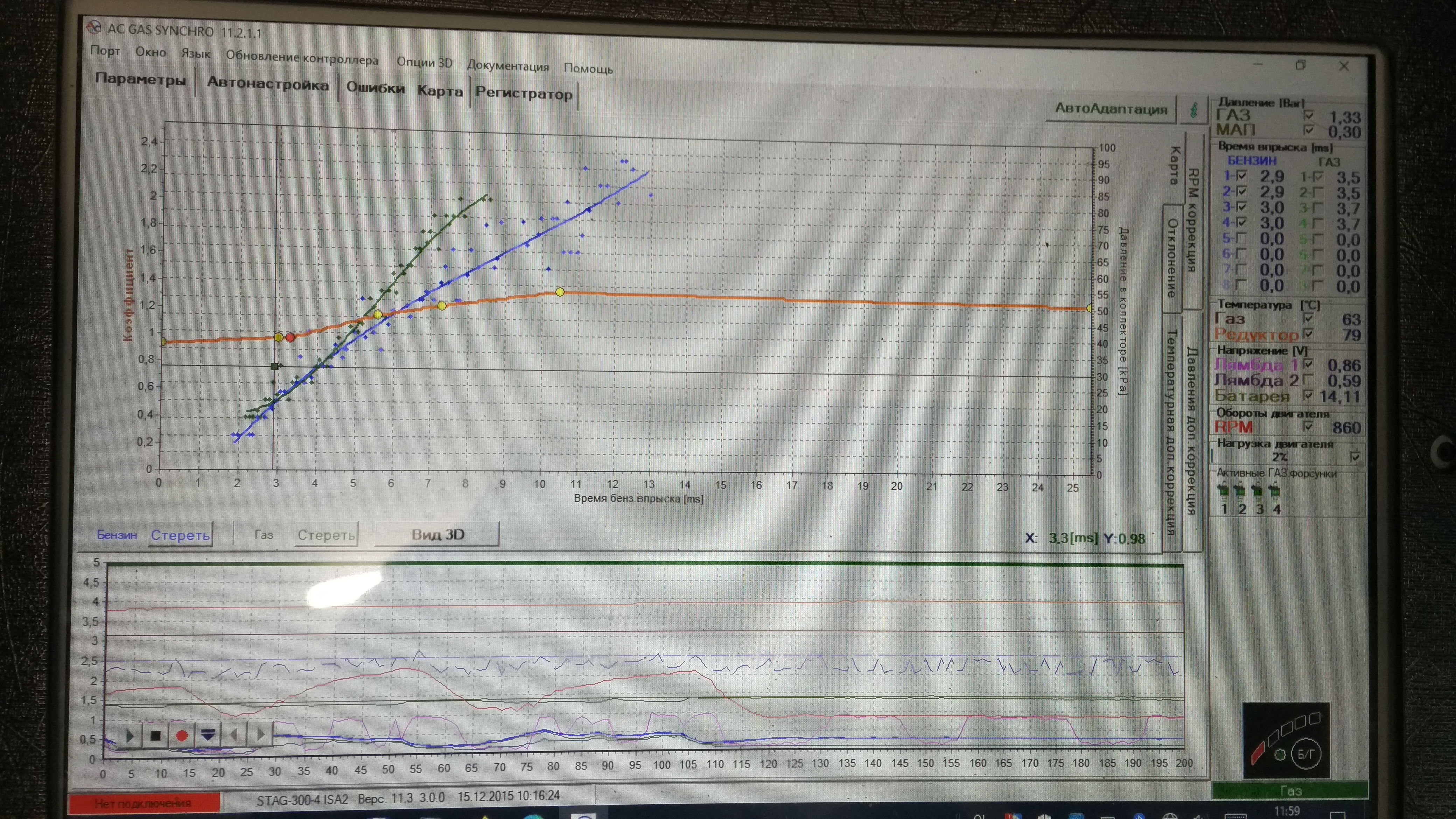Toggle gas injector 4 icon
Image resolution: width=1456 pixels, height=819 pixels.
pyautogui.click(x=1275, y=492)
